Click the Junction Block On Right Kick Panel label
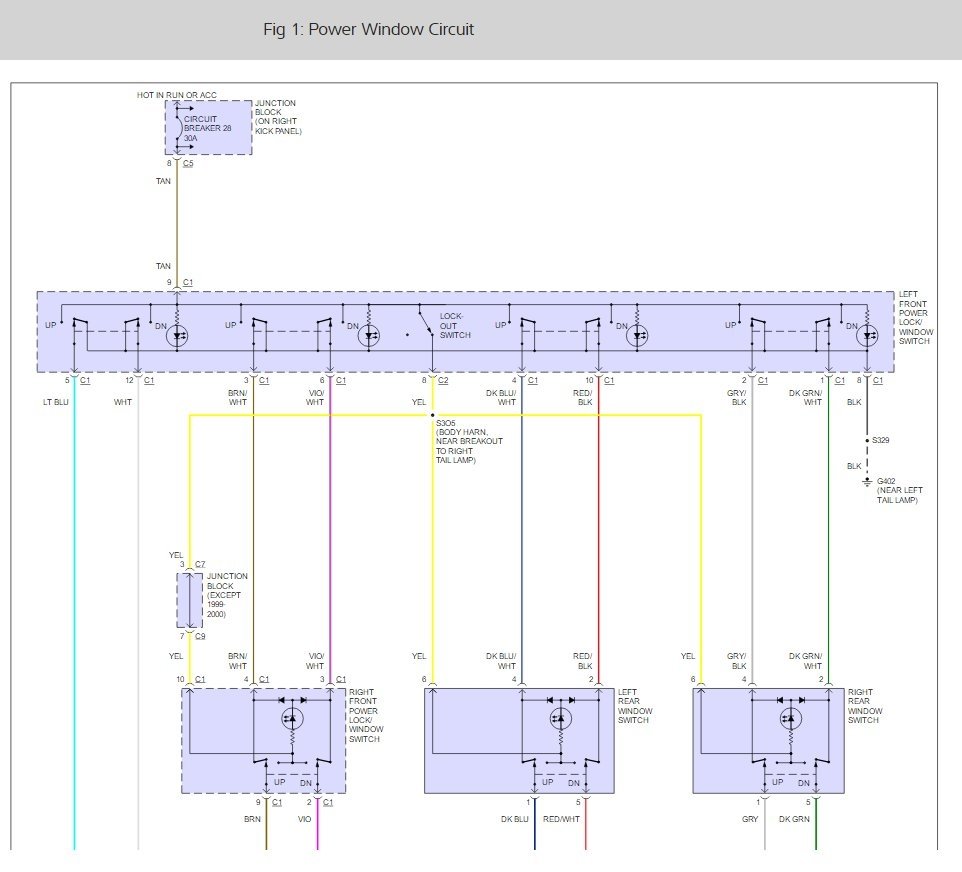This screenshot has height=872, width=962. point(277,117)
